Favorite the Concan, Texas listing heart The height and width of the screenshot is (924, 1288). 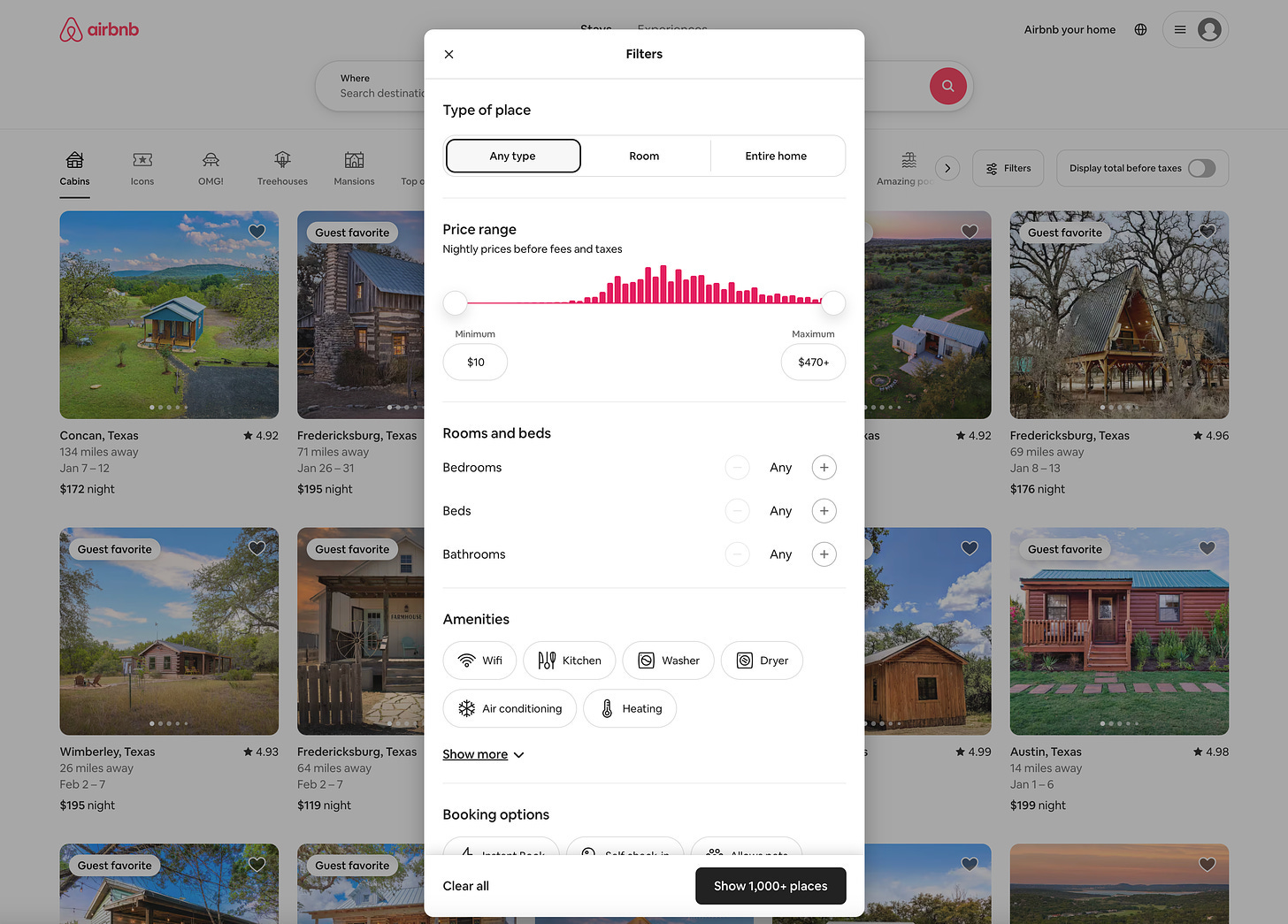click(257, 232)
